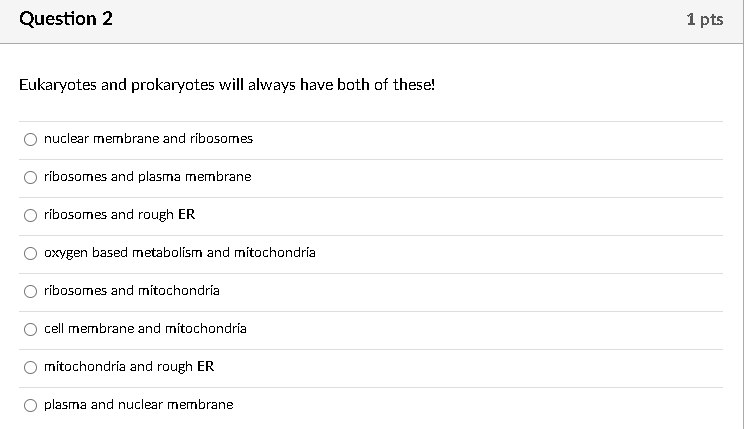This screenshot has height=429, width=748.
Task: Pick oxygen based metabolism and mitochondria radio button
Action: click(x=32, y=253)
